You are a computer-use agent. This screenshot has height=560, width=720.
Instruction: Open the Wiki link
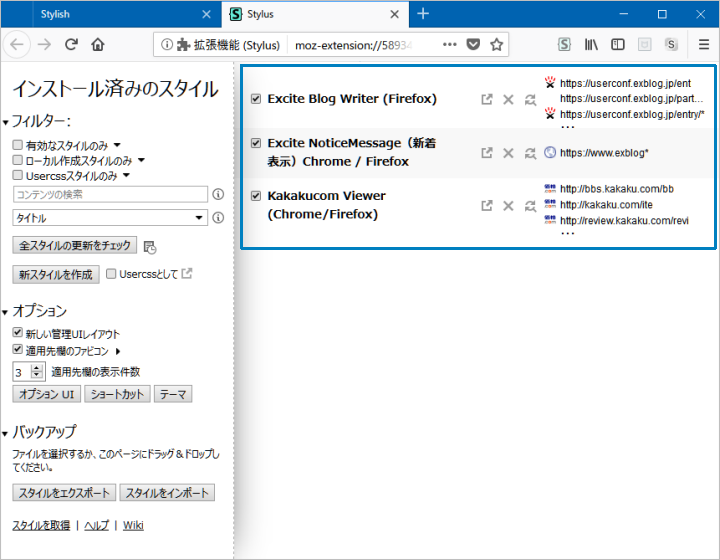133,525
